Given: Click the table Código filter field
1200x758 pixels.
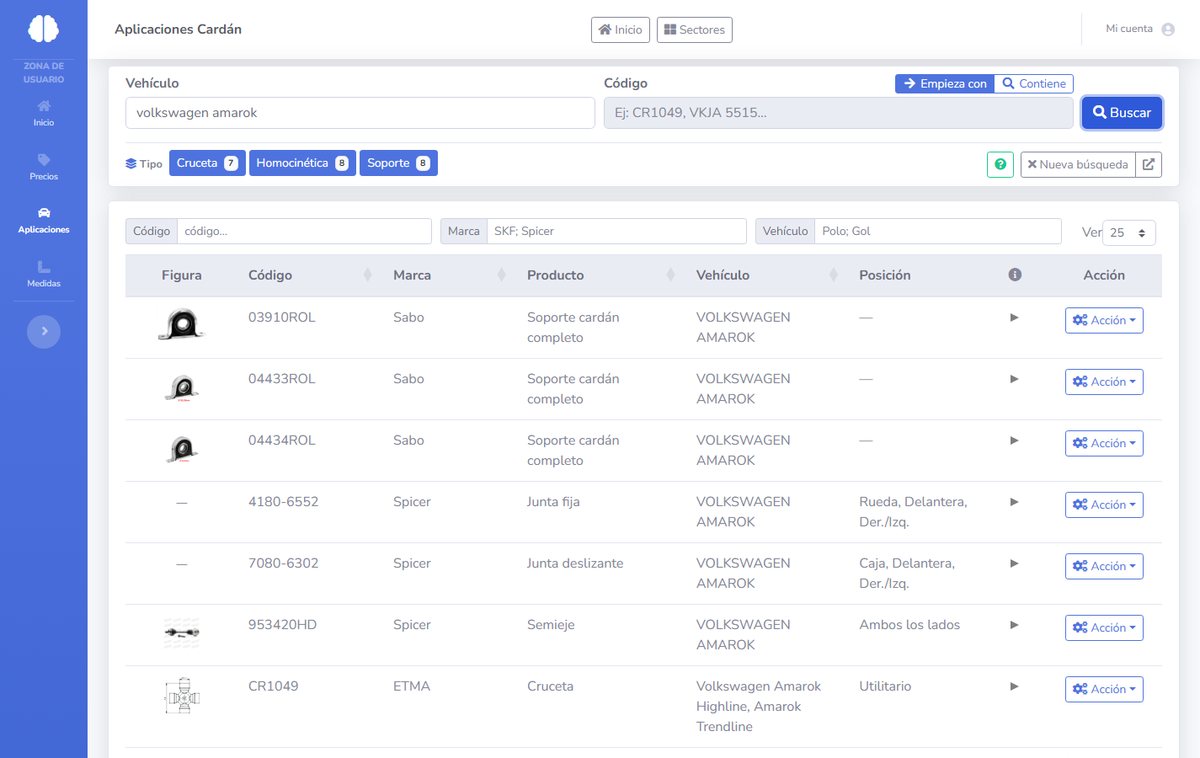Looking at the screenshot, I should (304, 231).
